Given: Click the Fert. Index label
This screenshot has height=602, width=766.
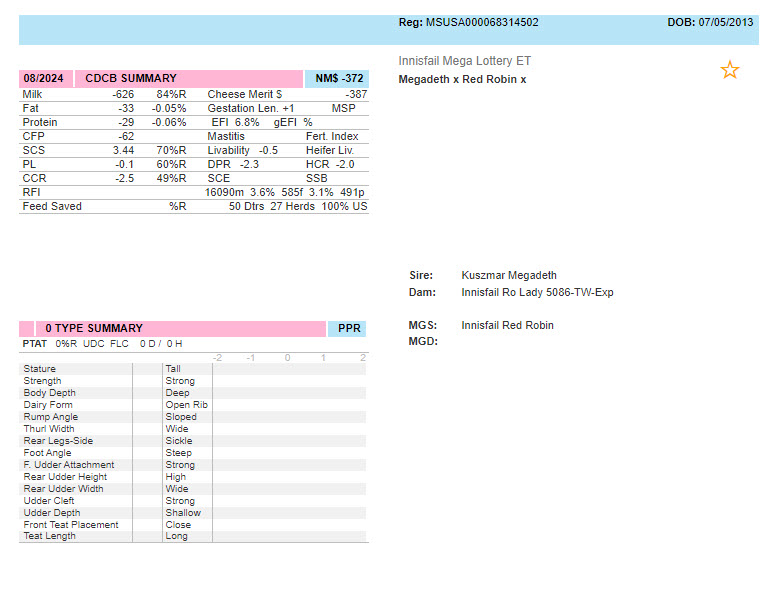Looking at the screenshot, I should click(332, 136).
